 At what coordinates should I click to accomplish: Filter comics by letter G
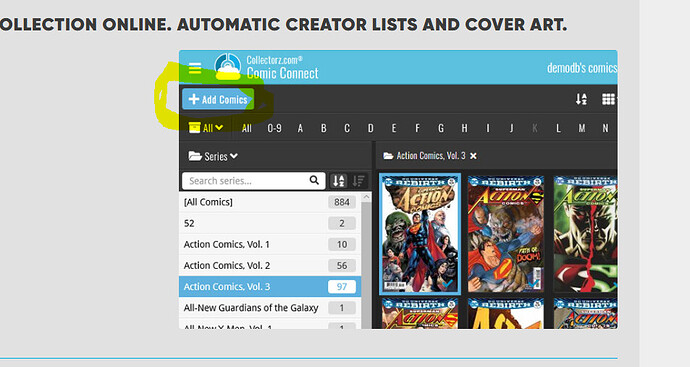click(441, 128)
